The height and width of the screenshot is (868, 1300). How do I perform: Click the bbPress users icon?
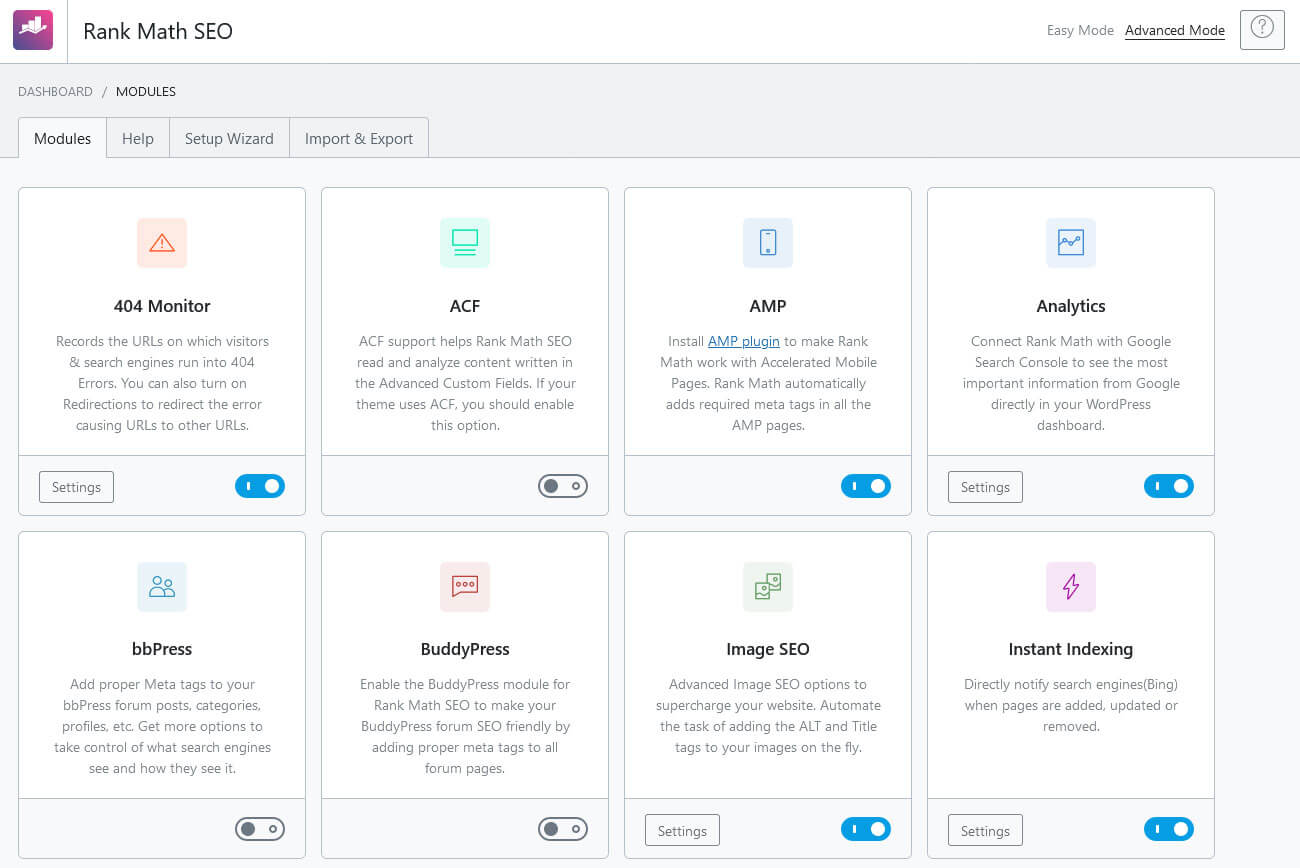click(162, 587)
